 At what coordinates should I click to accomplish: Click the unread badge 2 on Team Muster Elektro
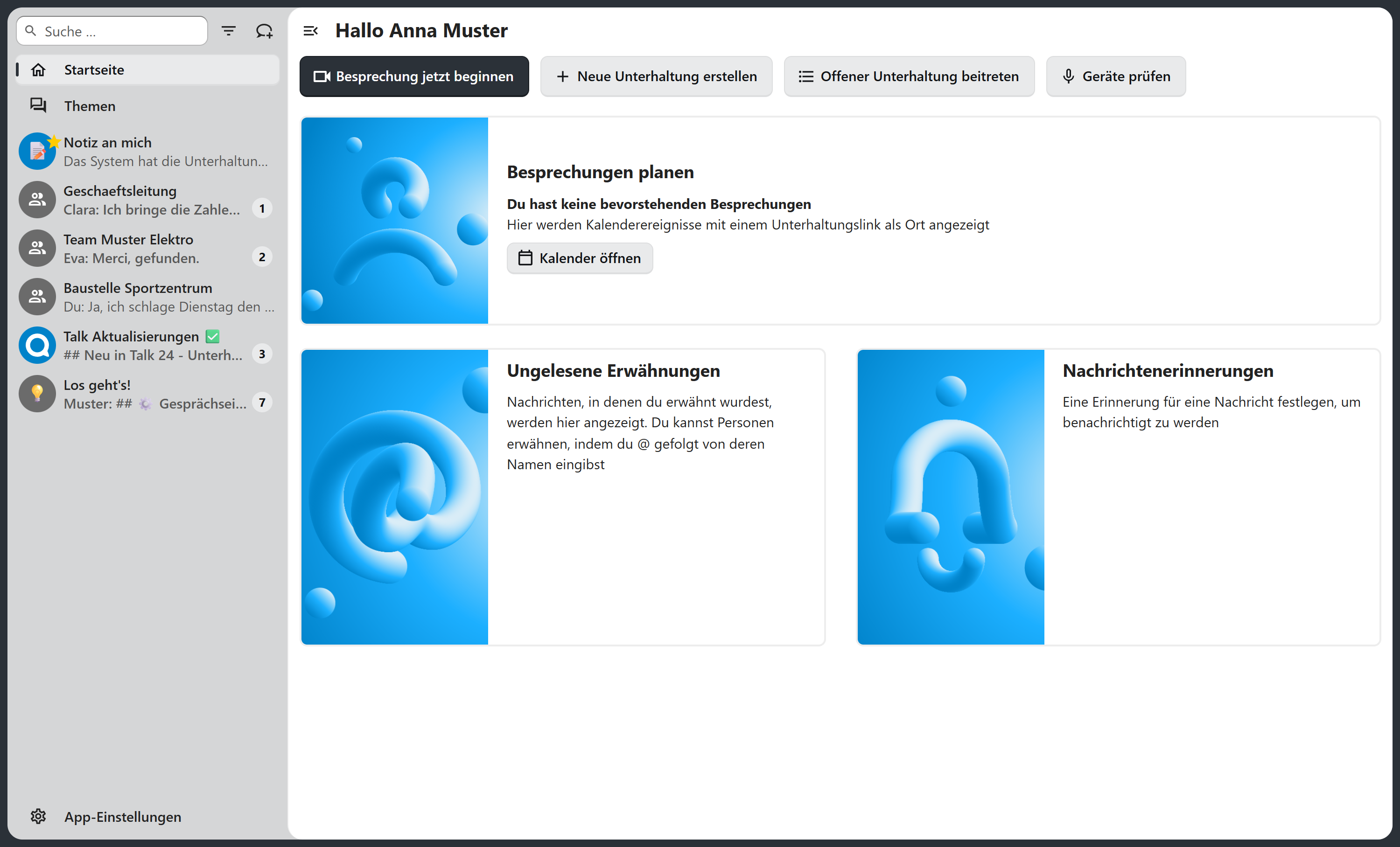pos(262,257)
